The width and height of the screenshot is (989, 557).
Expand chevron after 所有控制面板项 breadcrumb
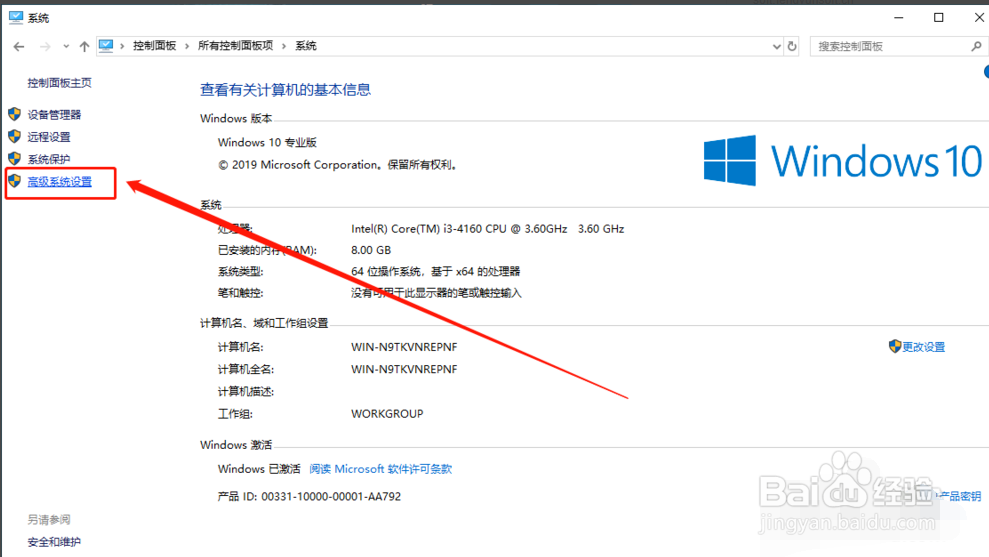point(284,45)
